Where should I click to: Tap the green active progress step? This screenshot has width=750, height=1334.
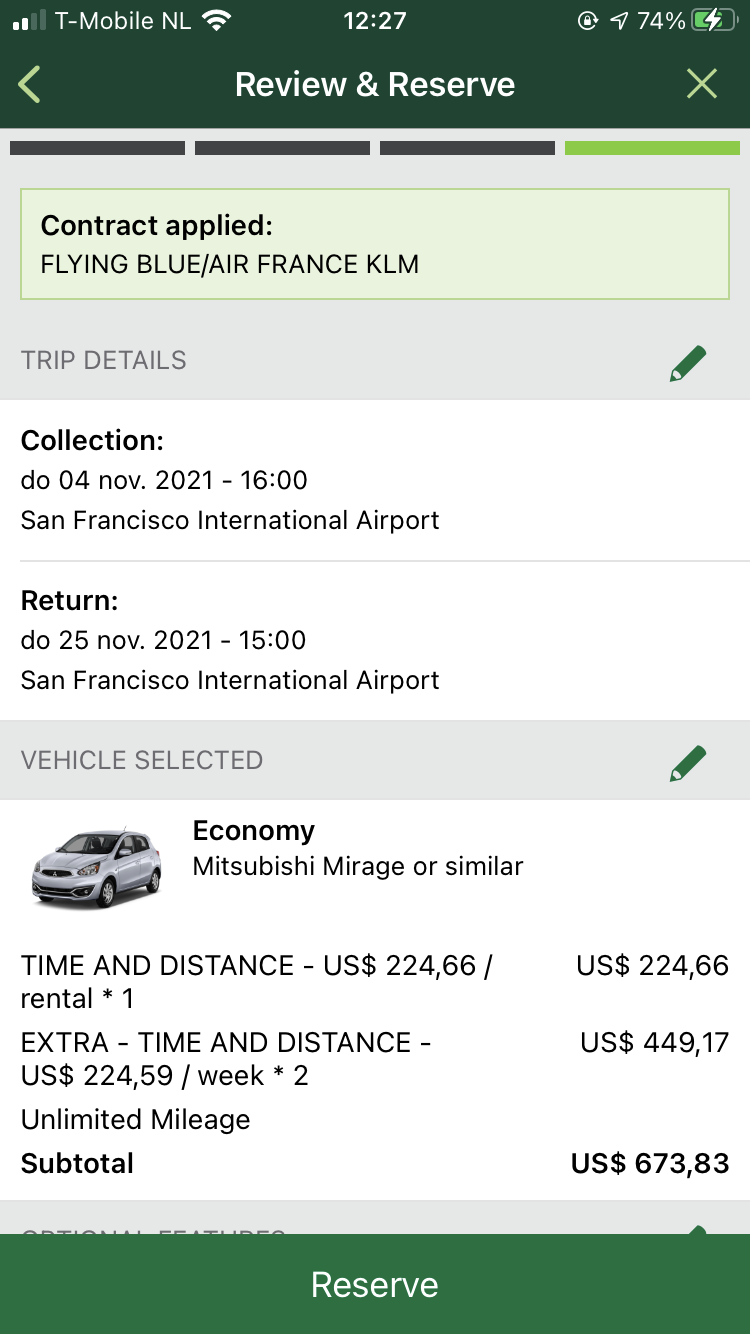[x=652, y=148]
